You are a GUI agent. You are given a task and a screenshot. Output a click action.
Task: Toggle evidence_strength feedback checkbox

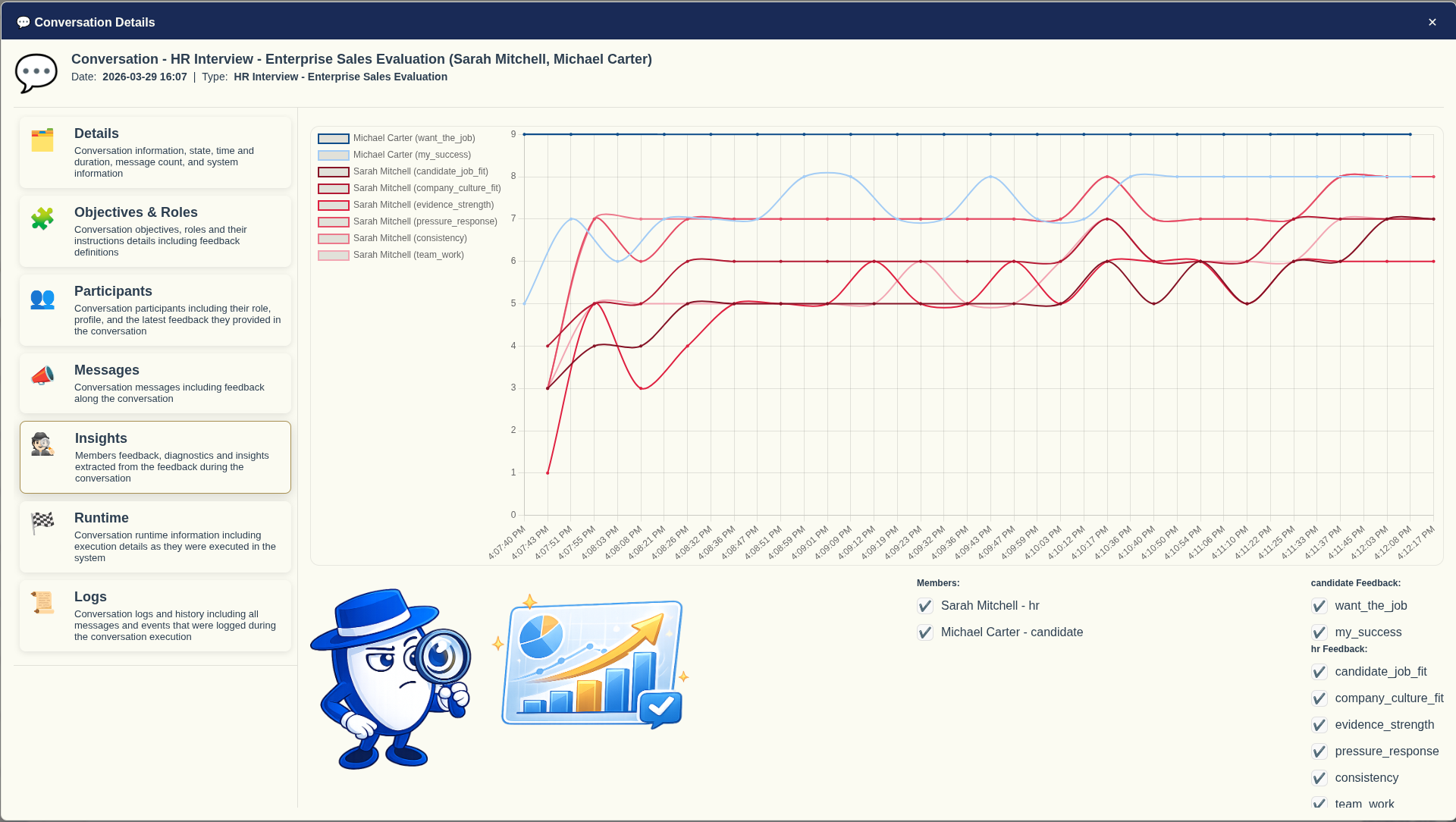[1319, 725]
